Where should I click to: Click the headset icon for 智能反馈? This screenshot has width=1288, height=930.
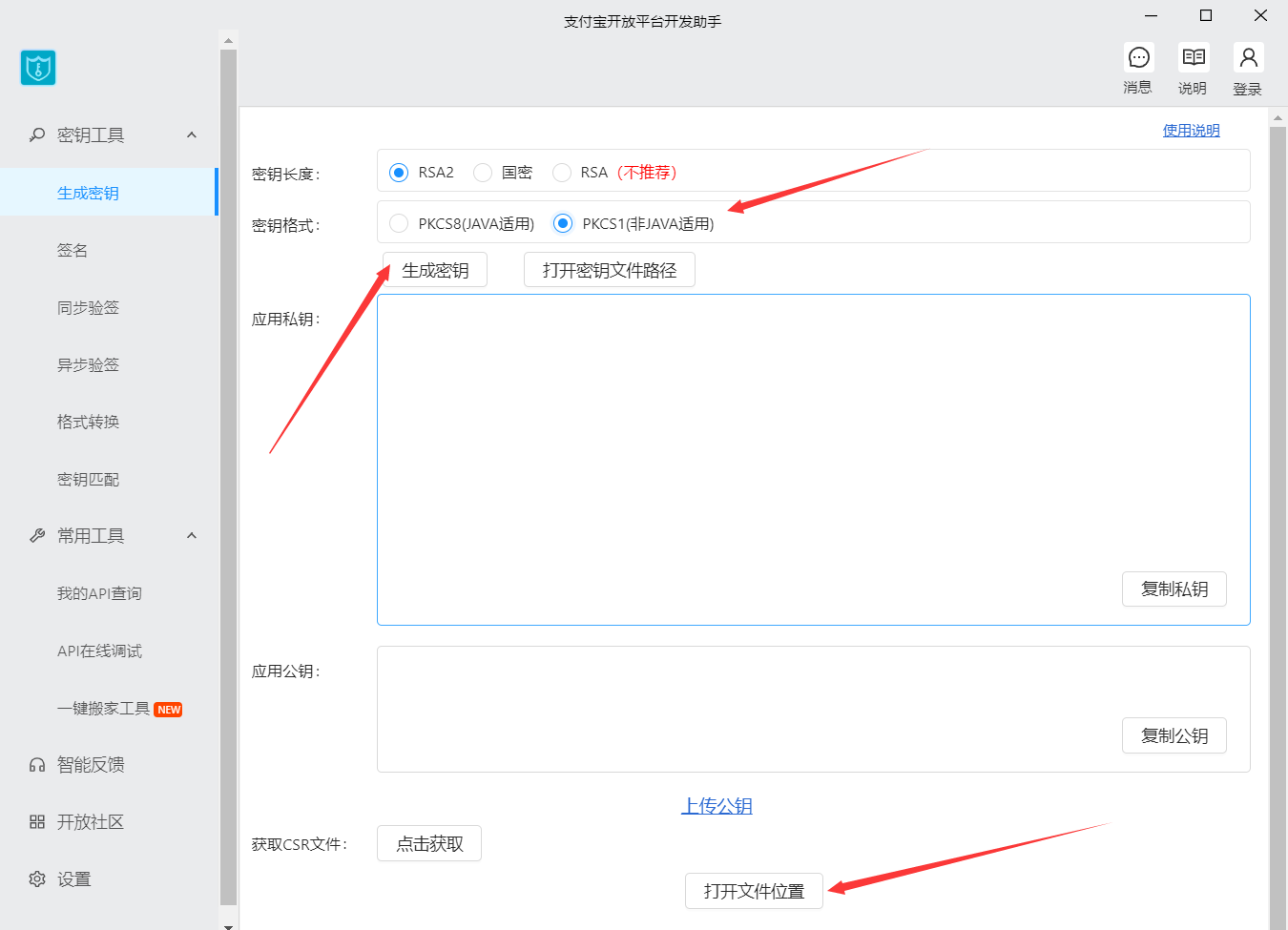pos(37,765)
